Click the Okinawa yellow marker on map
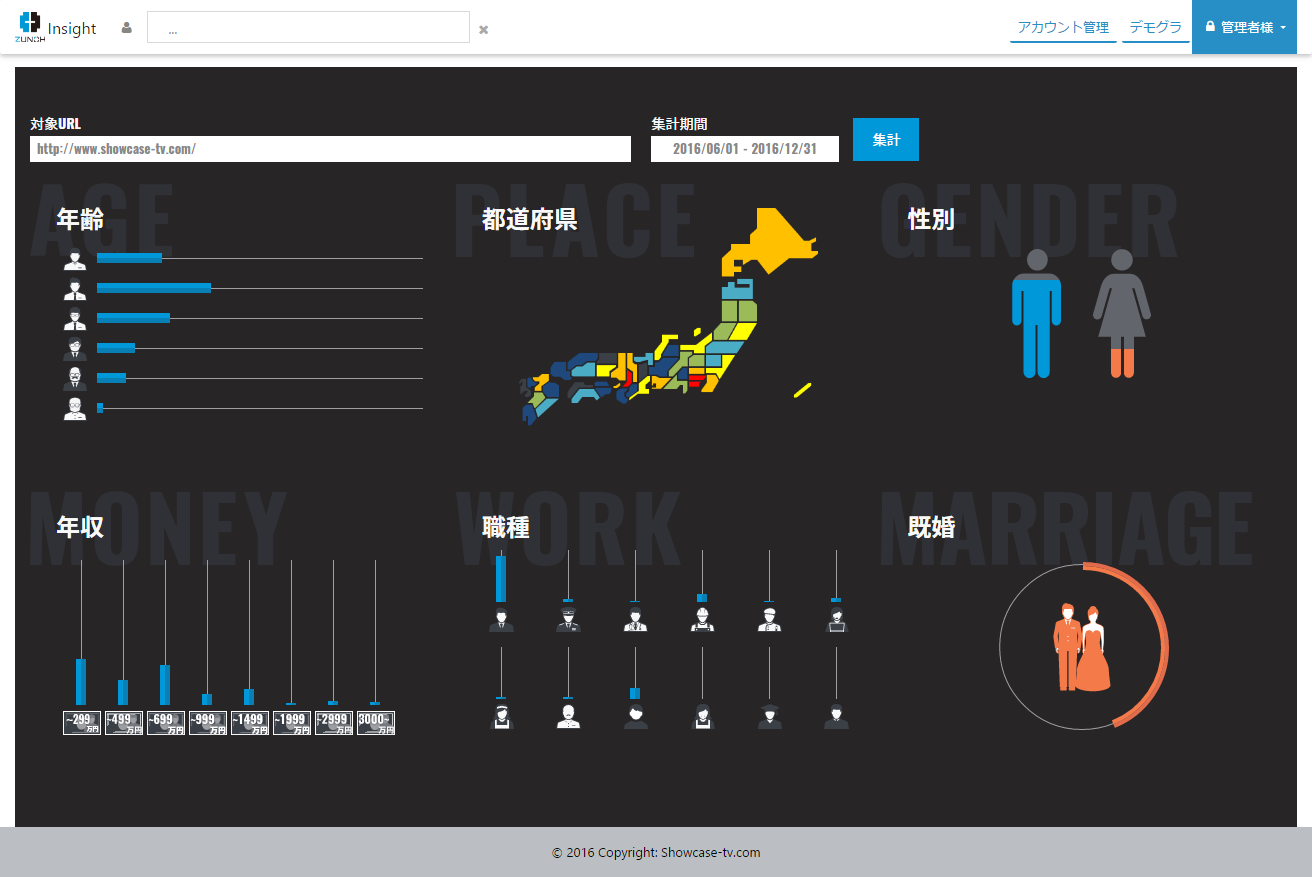This screenshot has height=877, width=1312. tap(803, 390)
